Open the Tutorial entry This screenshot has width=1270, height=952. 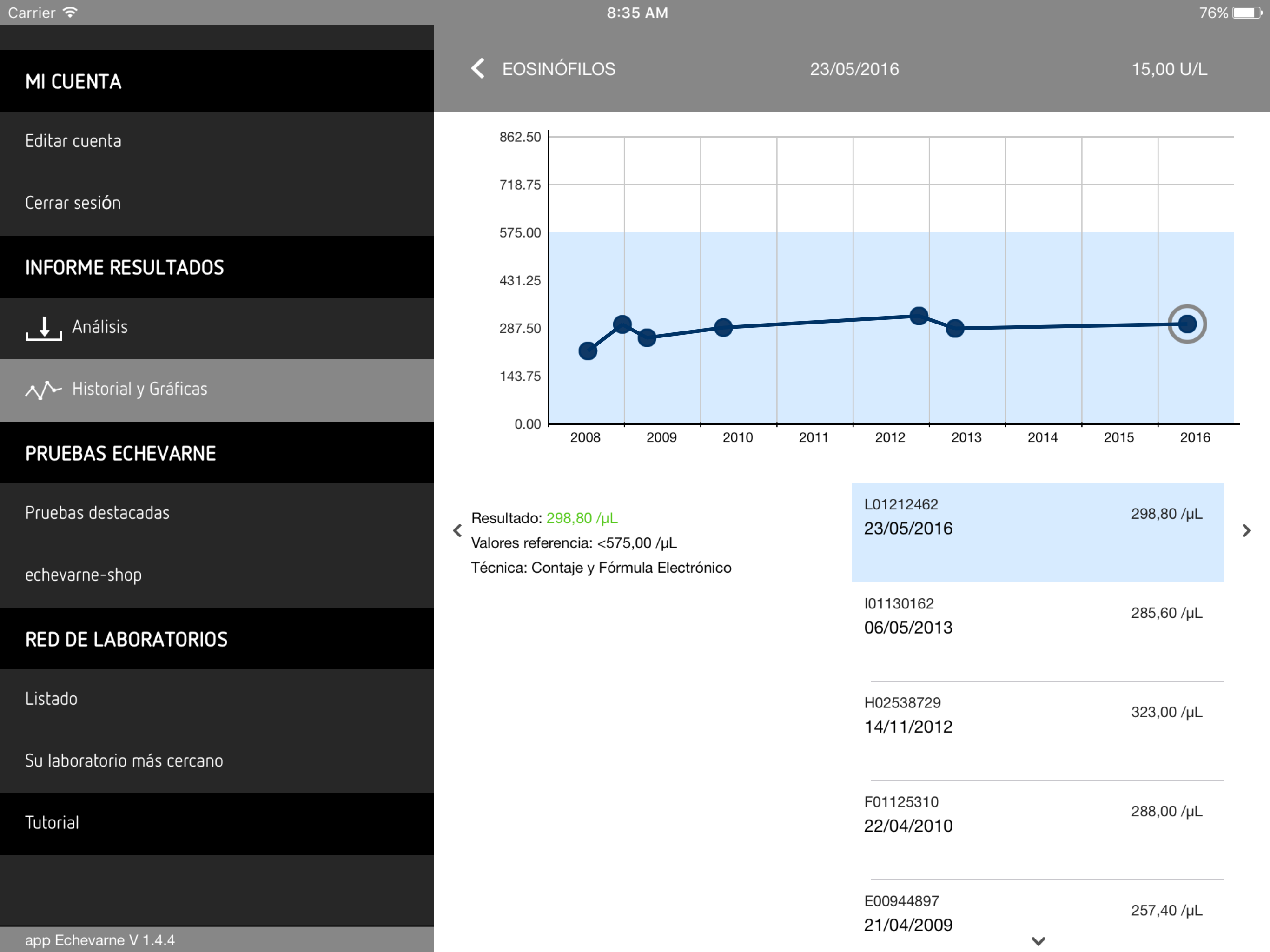[52, 823]
